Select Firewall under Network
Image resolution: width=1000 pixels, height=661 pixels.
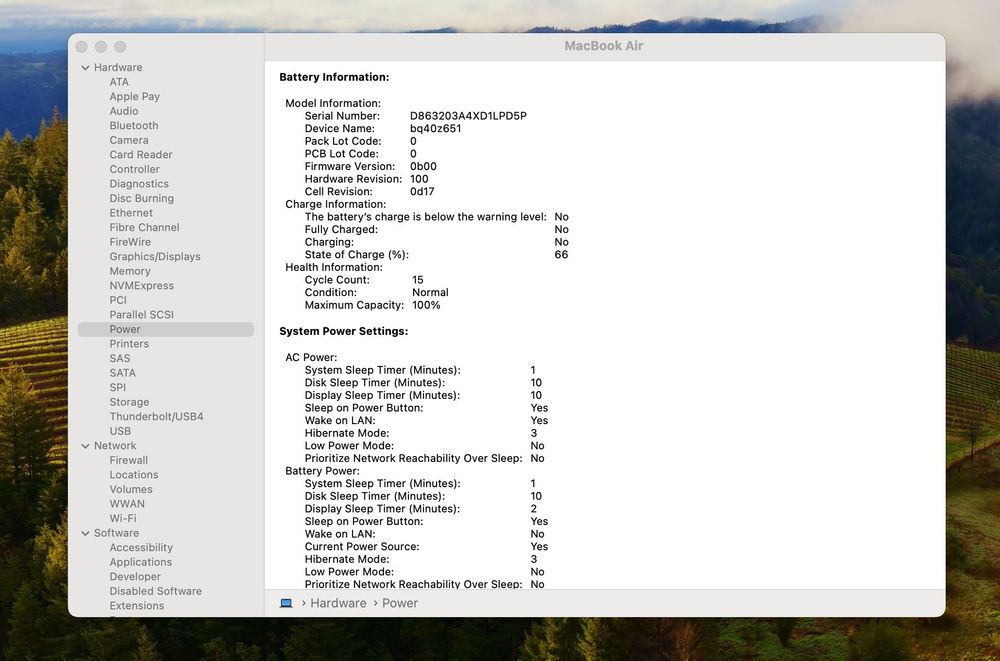tap(128, 460)
